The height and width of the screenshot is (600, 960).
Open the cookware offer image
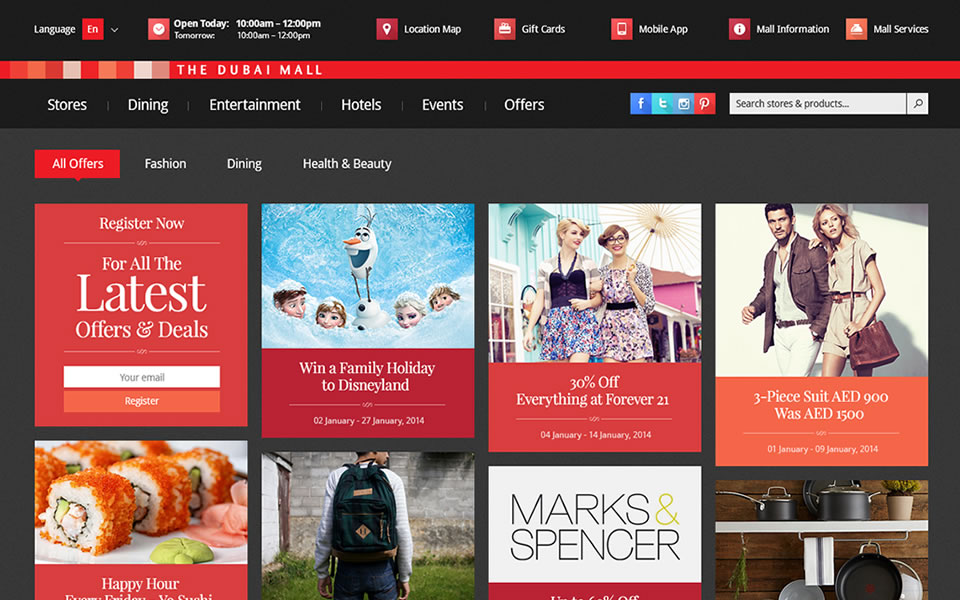pyautogui.click(x=822, y=540)
